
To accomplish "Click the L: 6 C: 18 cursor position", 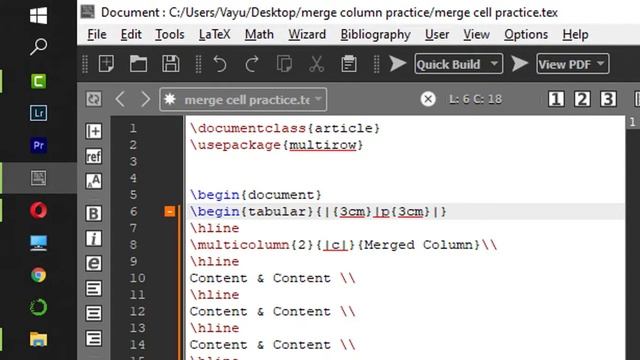I will point(476,99).
